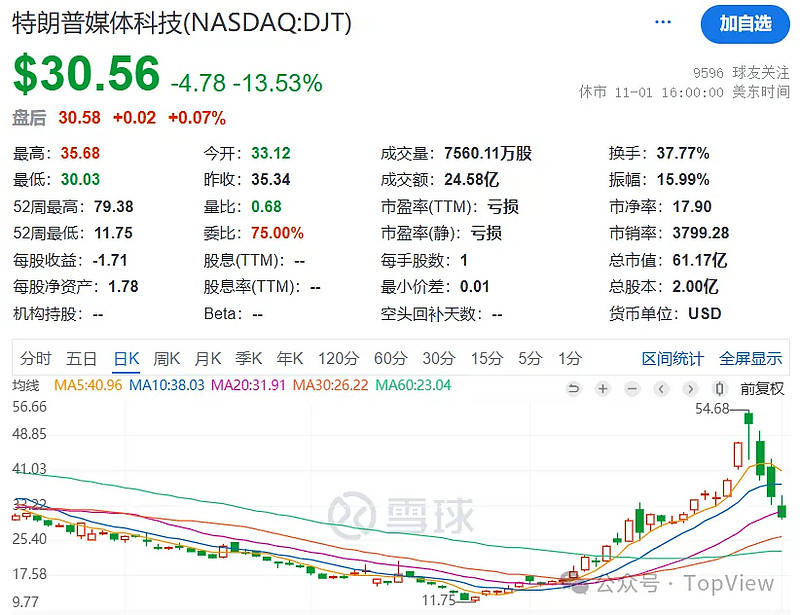Click the 市销率 value 3799.28
800x615 pixels.
point(701,233)
